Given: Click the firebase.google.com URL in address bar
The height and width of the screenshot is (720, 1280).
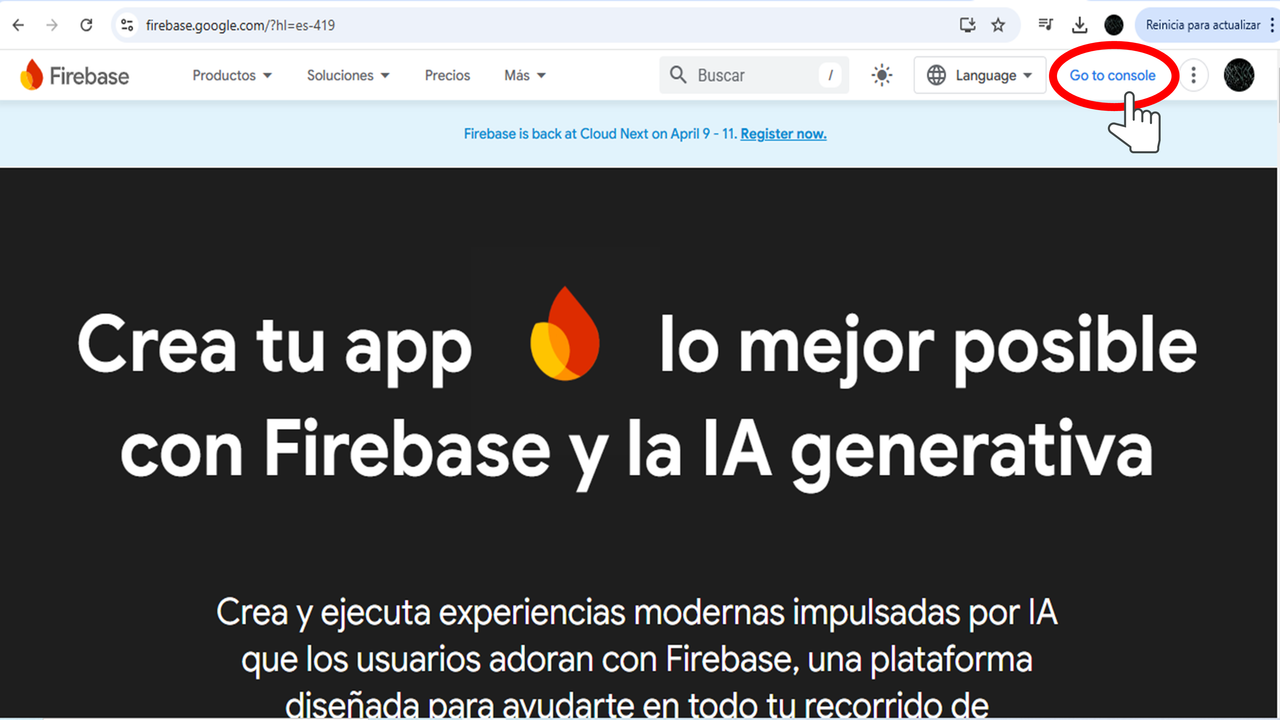Looking at the screenshot, I should (240, 25).
